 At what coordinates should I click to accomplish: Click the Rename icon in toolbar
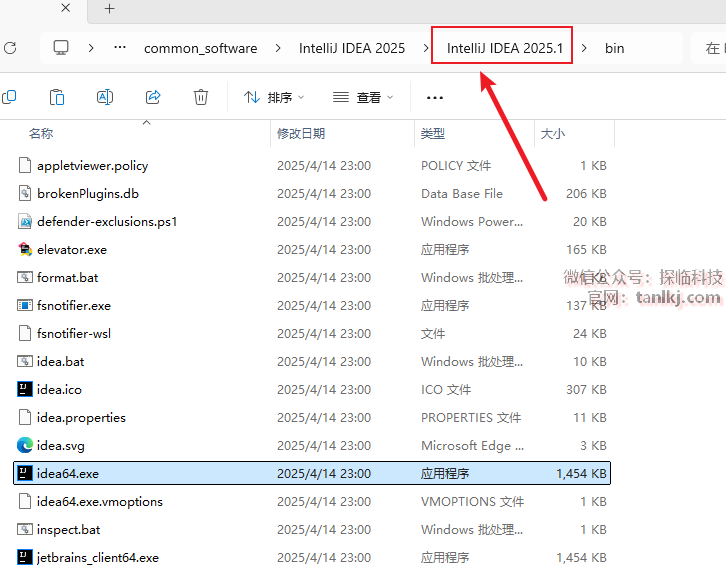point(105,97)
